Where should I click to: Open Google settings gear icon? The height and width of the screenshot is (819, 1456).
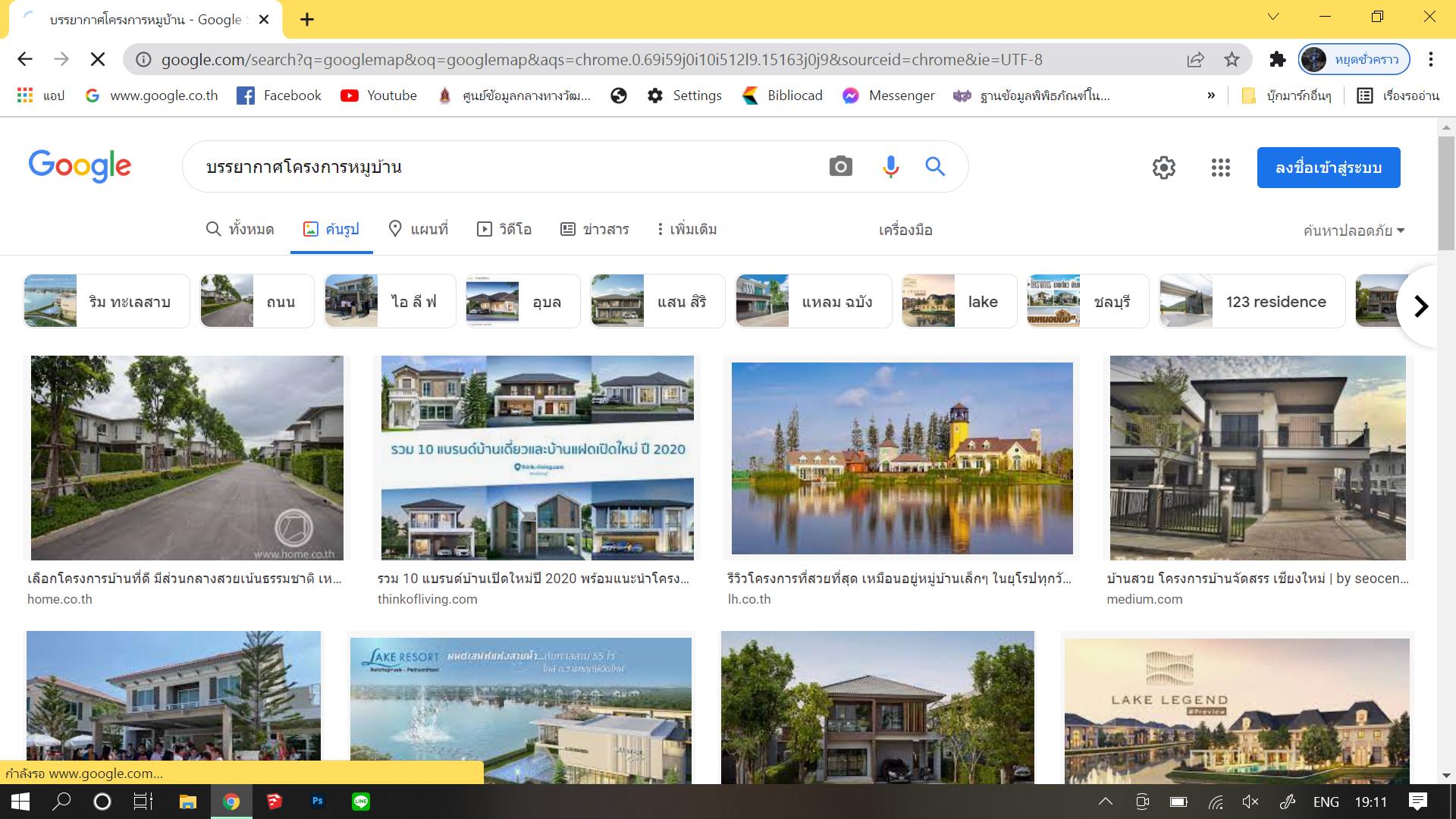(1163, 168)
